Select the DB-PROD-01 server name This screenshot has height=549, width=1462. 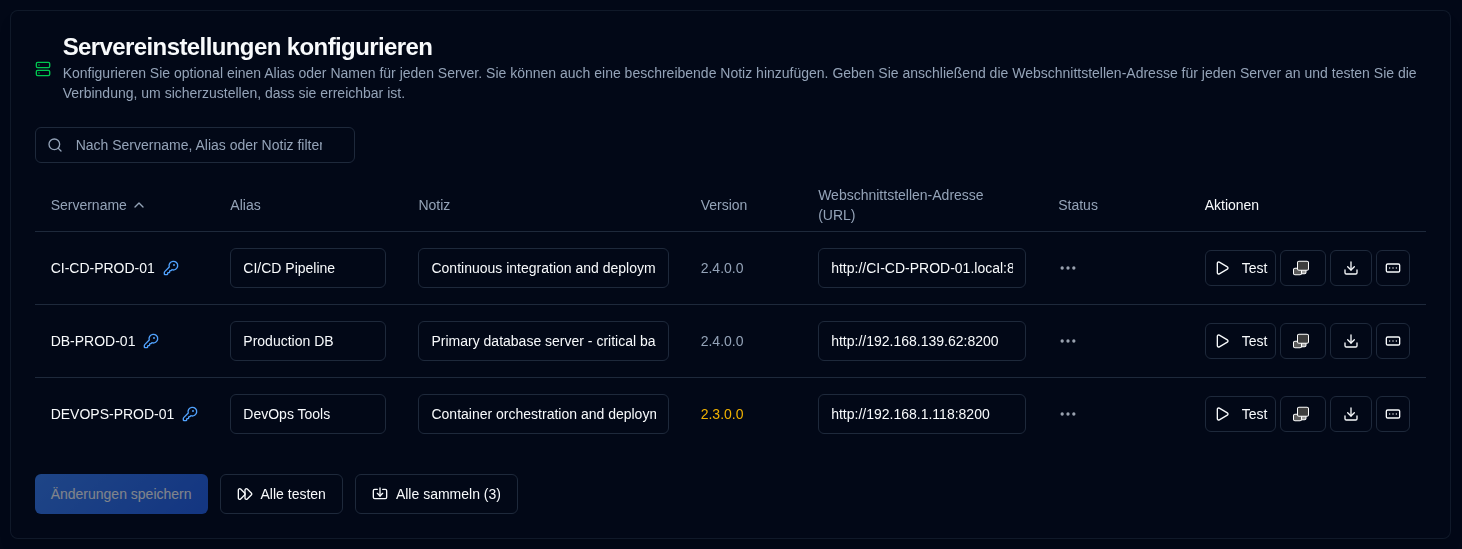(93, 341)
